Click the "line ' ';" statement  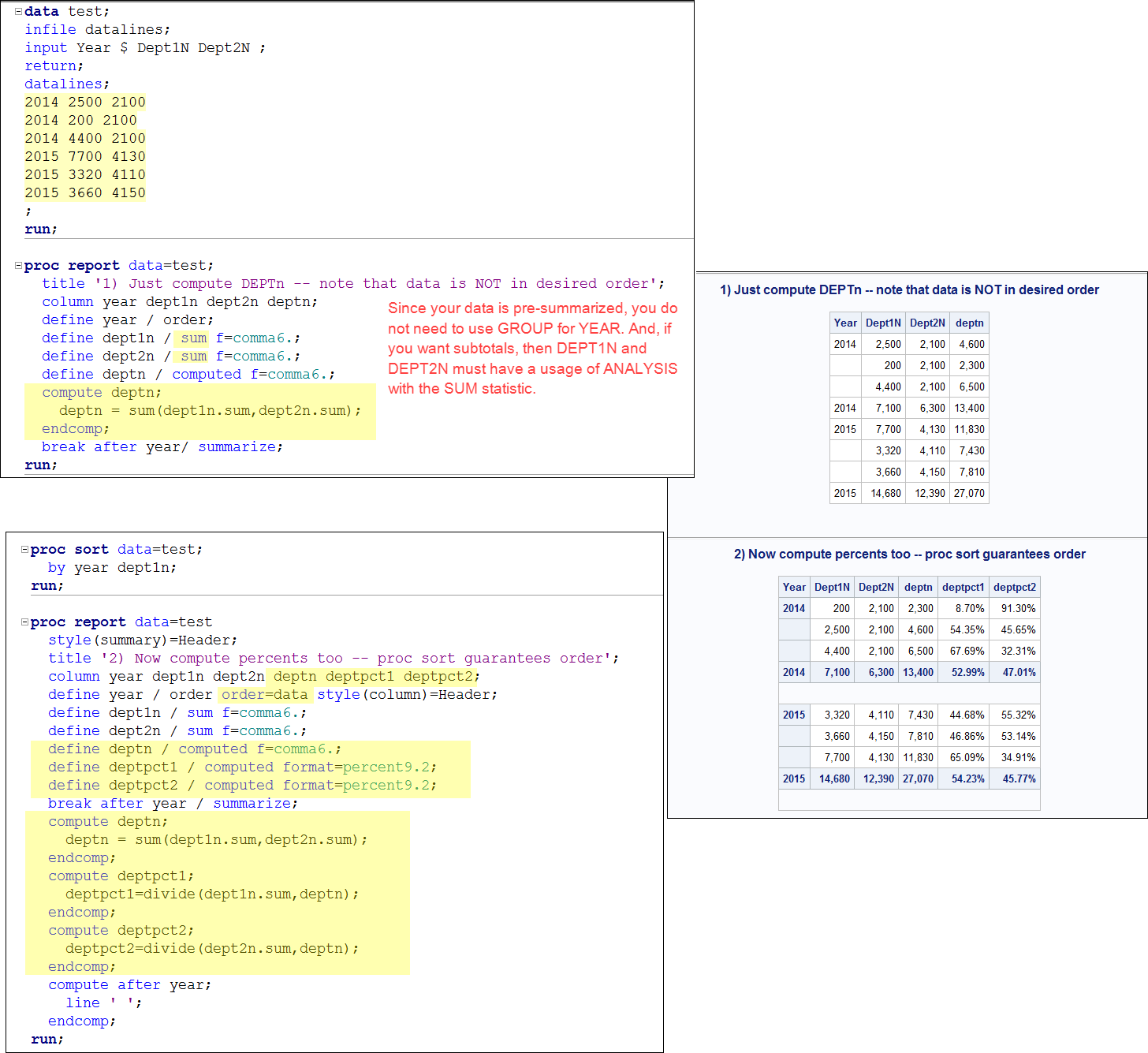104,1003
